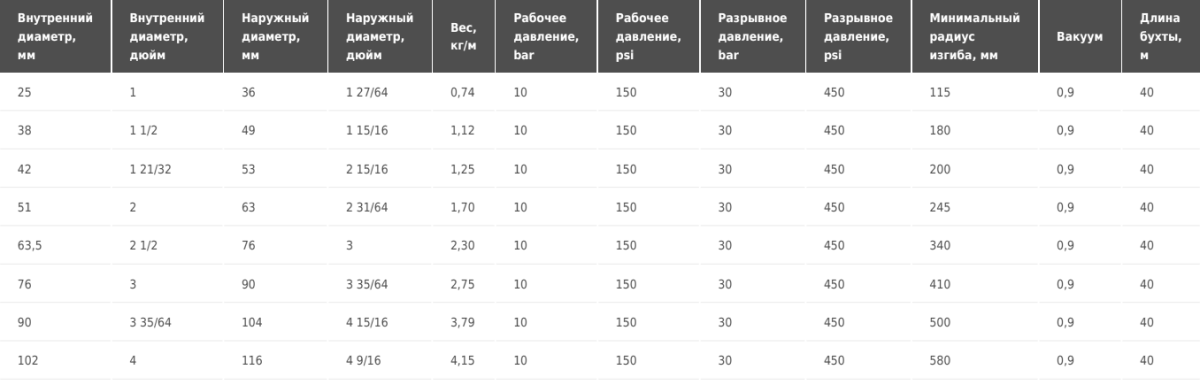Click the 'Рабочее давление, bar' header
This screenshot has width=1200, height=380.
pyautogui.click(x=546, y=37)
